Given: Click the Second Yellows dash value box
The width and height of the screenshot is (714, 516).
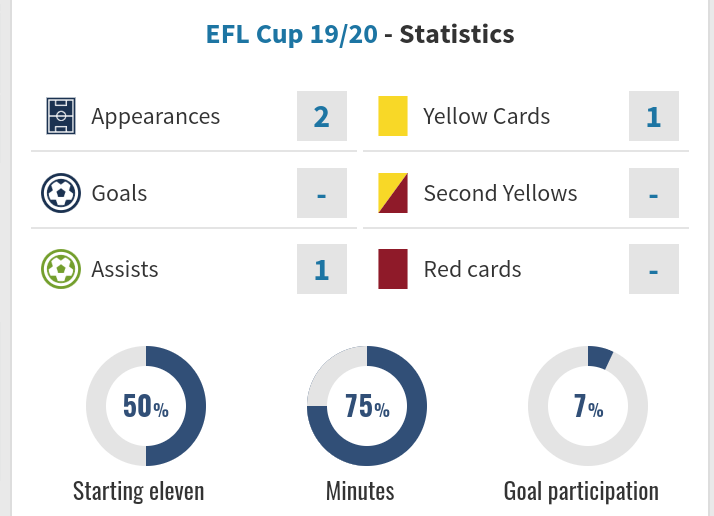Looking at the screenshot, I should tap(654, 192).
